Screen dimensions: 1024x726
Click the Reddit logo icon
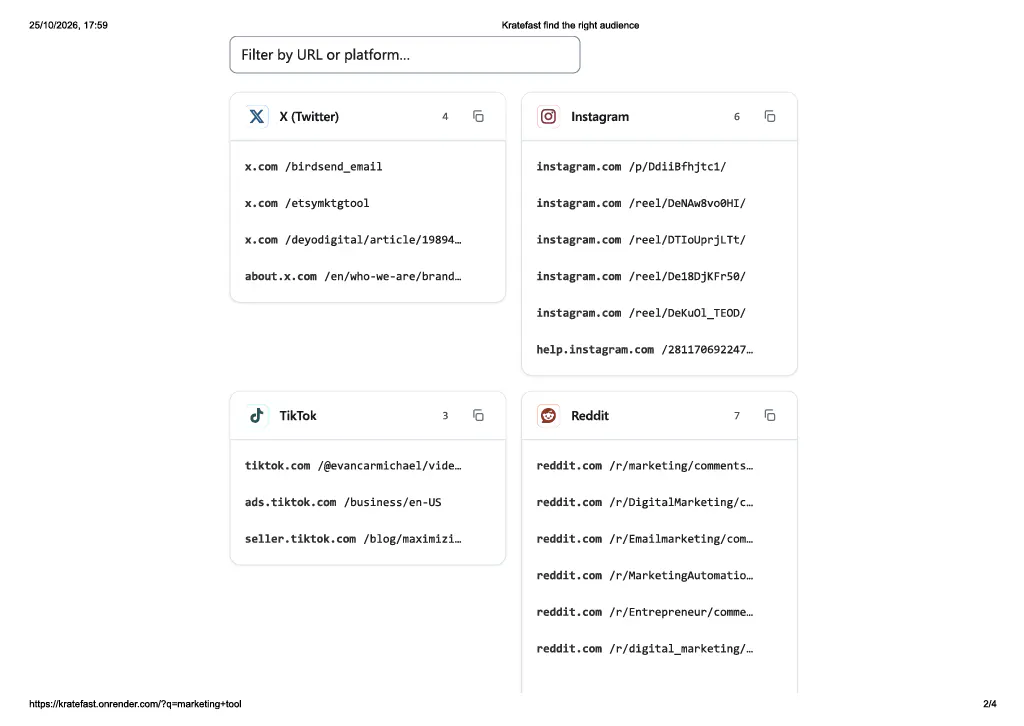click(549, 415)
